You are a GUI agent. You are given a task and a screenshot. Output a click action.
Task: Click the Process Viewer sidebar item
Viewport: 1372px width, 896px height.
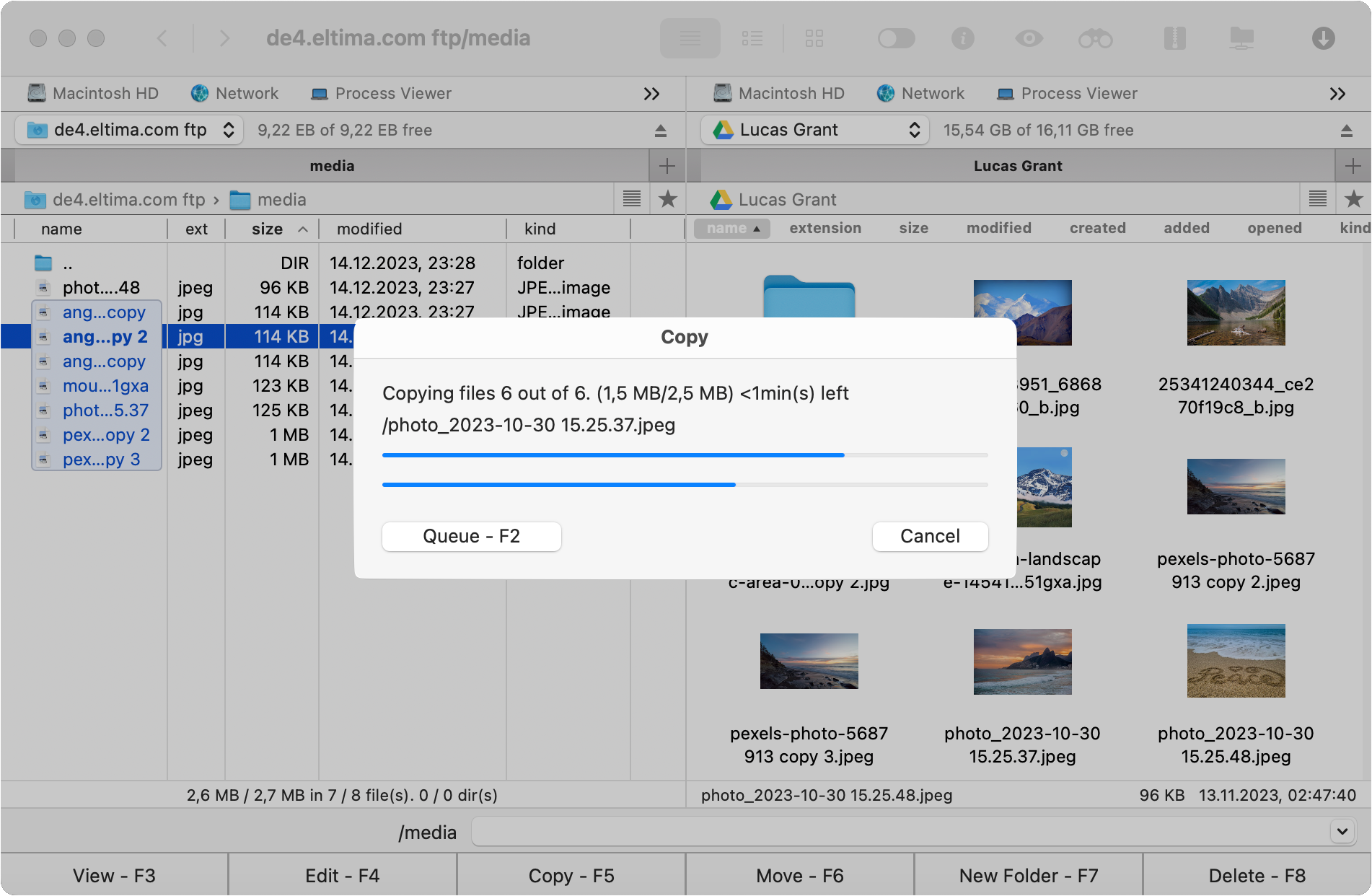(x=380, y=93)
